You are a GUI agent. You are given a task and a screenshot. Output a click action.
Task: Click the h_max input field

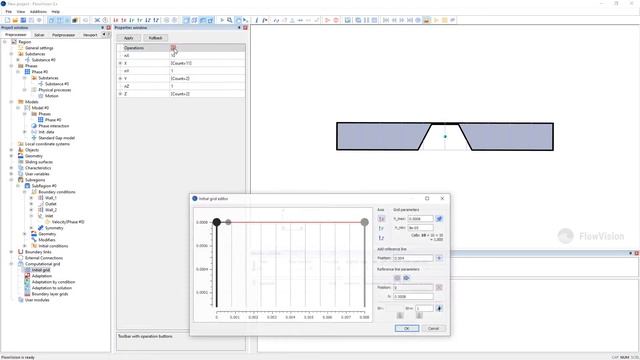[x=420, y=219]
